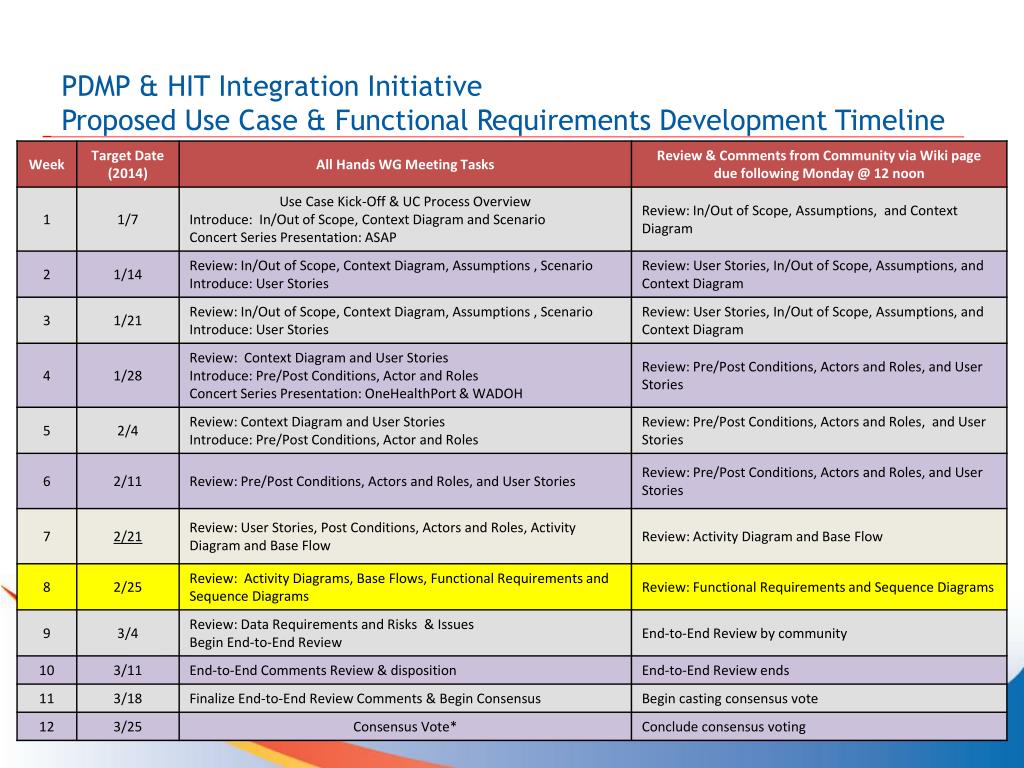Select the date cell '1/28'
This screenshot has width=1024, height=768.
pyautogui.click(x=127, y=376)
